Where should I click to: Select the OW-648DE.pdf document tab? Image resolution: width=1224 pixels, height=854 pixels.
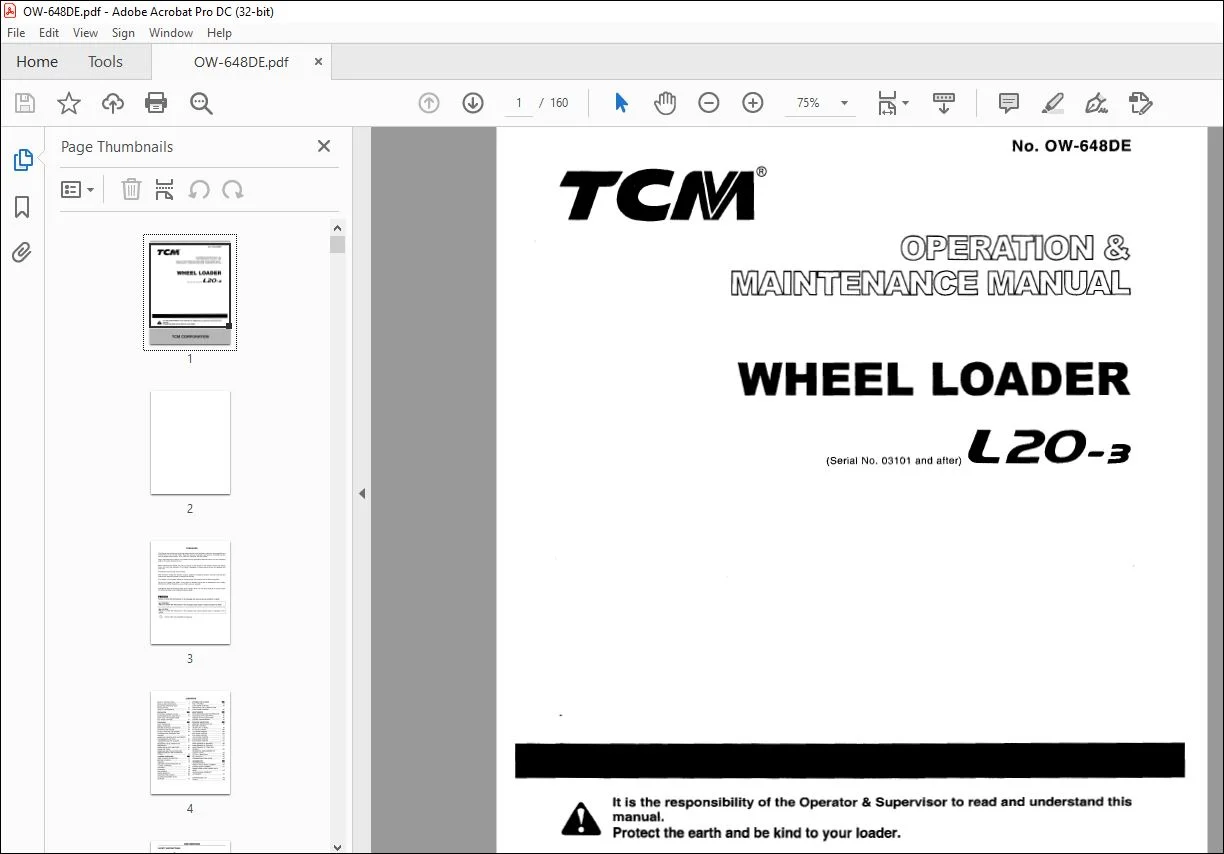(x=241, y=62)
